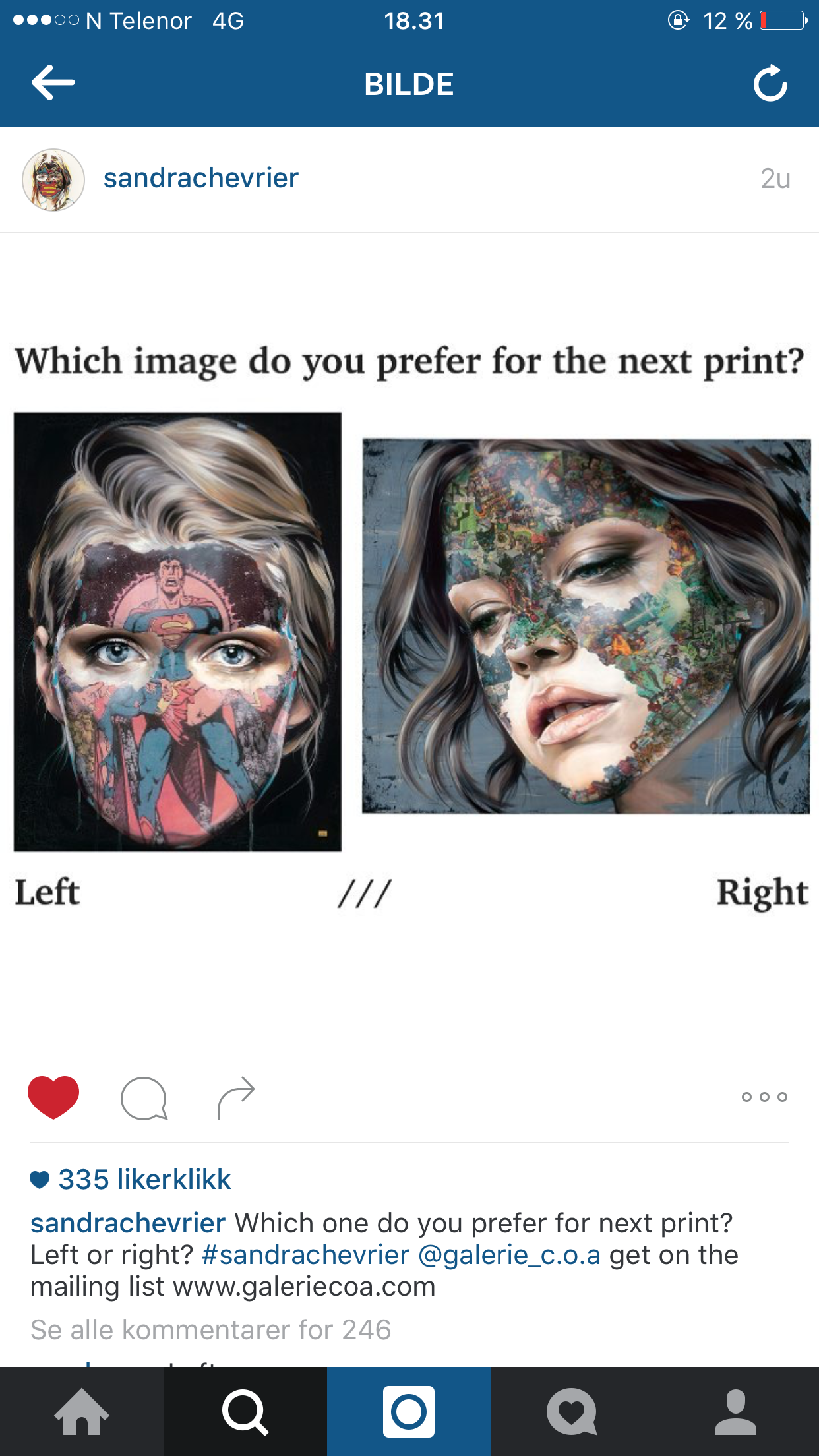Open the @galerie_c.o.a mention
The width and height of the screenshot is (819, 1456).
[510, 1255]
